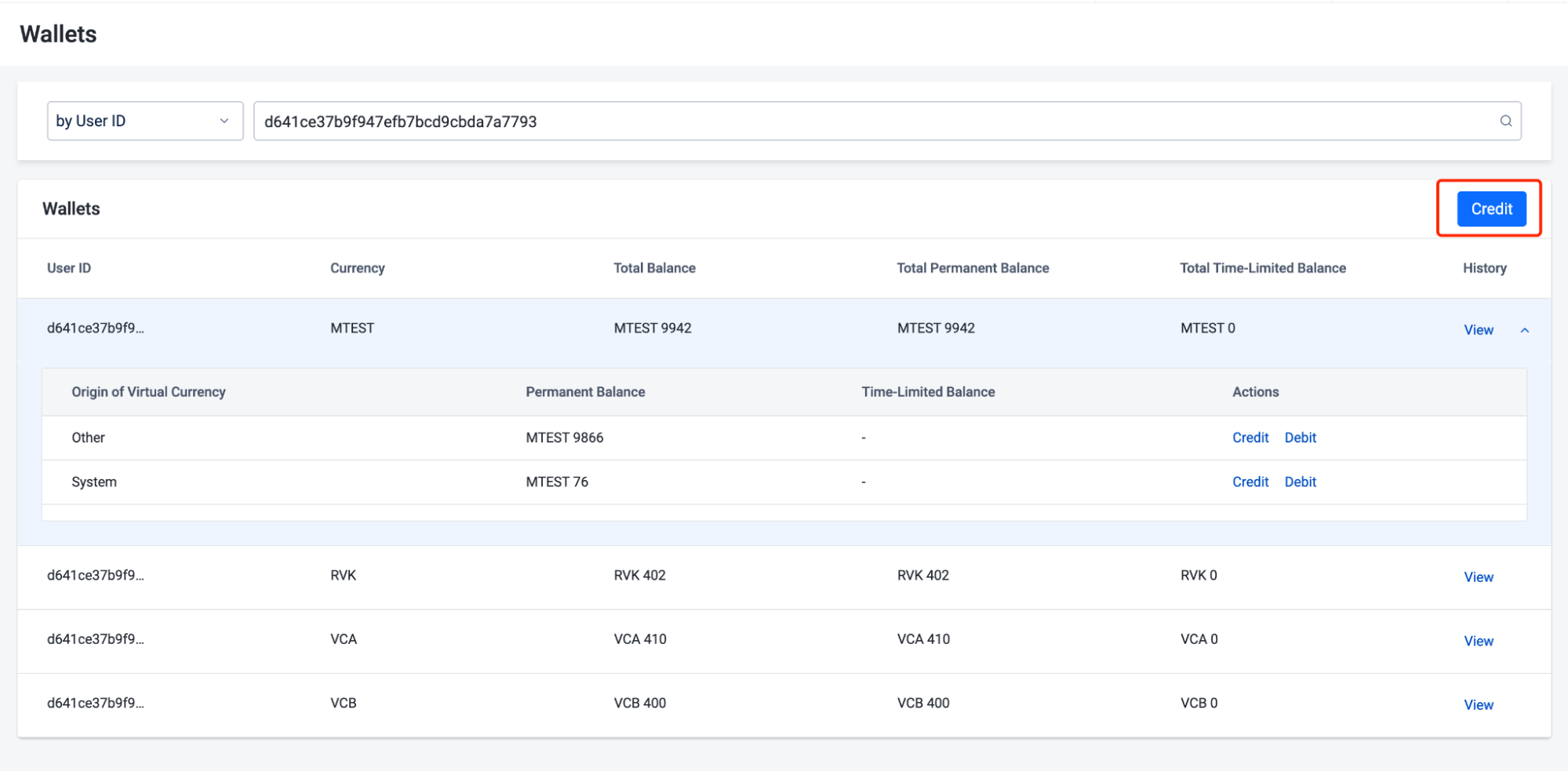1568x771 pixels.
Task: Click Debit in the System origin row
Action: click(1300, 482)
